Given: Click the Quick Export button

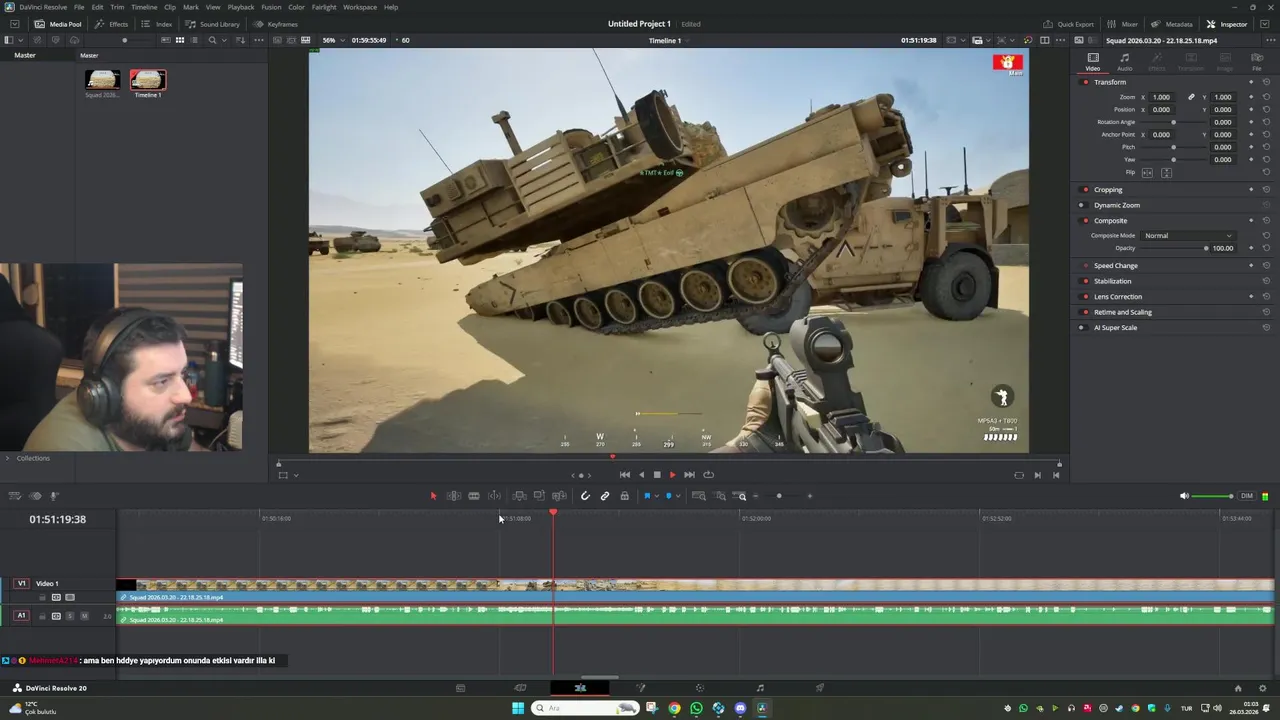Looking at the screenshot, I should 1069,24.
